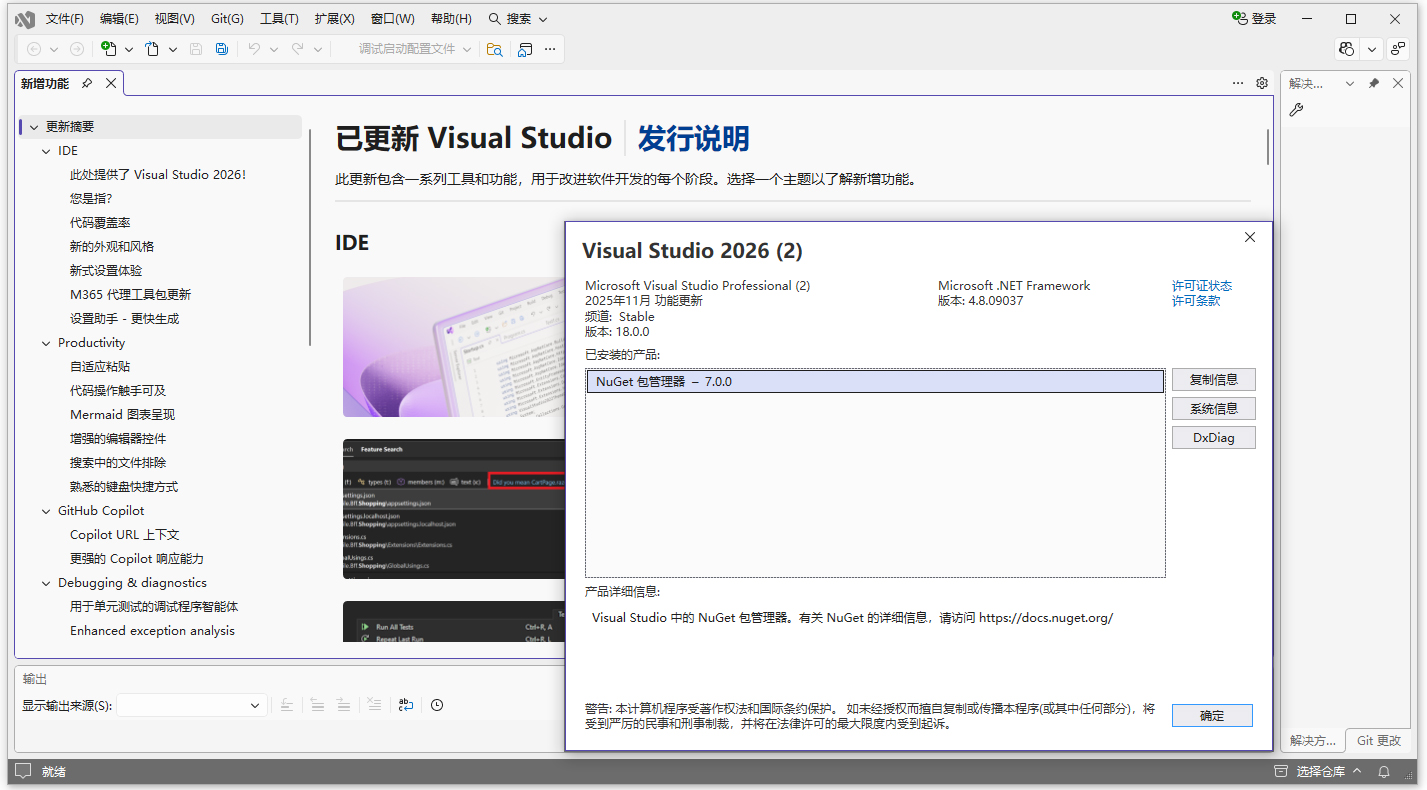Open the notifications bell in the status bar
Image resolution: width=1427 pixels, height=790 pixels.
click(x=1385, y=771)
